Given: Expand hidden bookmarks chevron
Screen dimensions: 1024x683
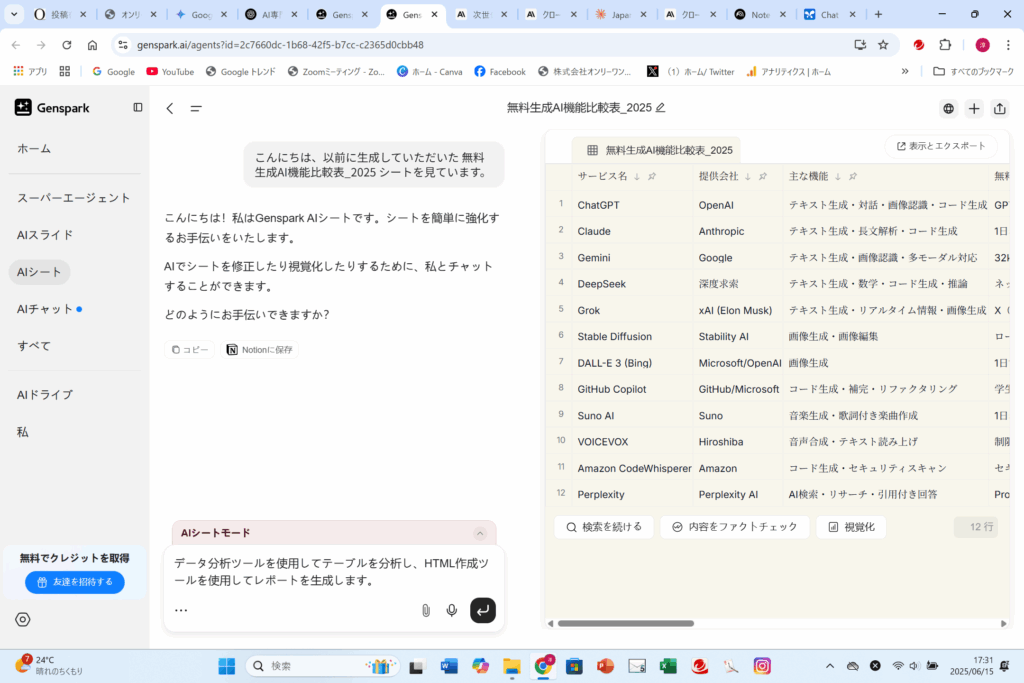Looking at the screenshot, I should [904, 72].
